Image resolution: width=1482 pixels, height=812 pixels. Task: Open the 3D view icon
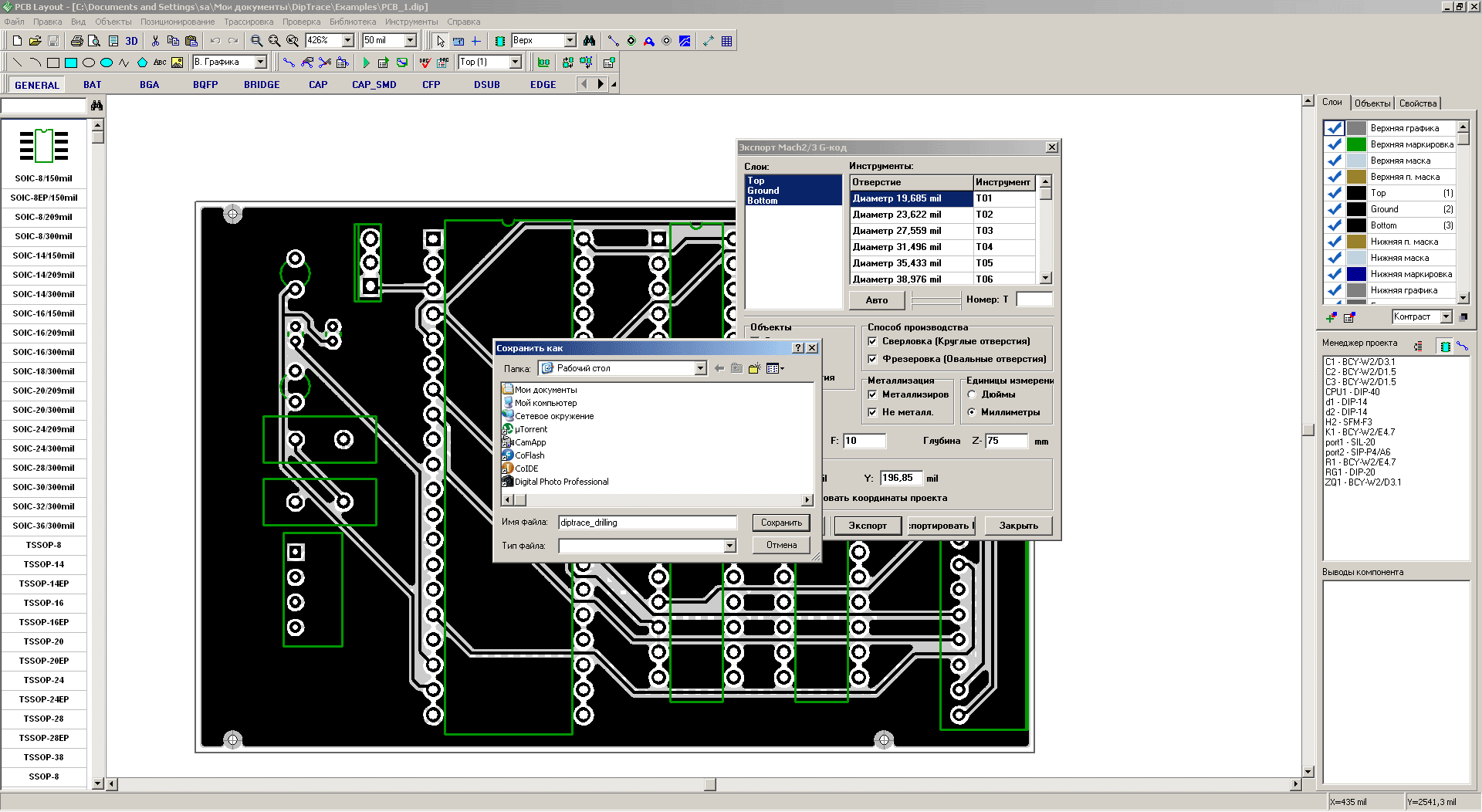131,41
